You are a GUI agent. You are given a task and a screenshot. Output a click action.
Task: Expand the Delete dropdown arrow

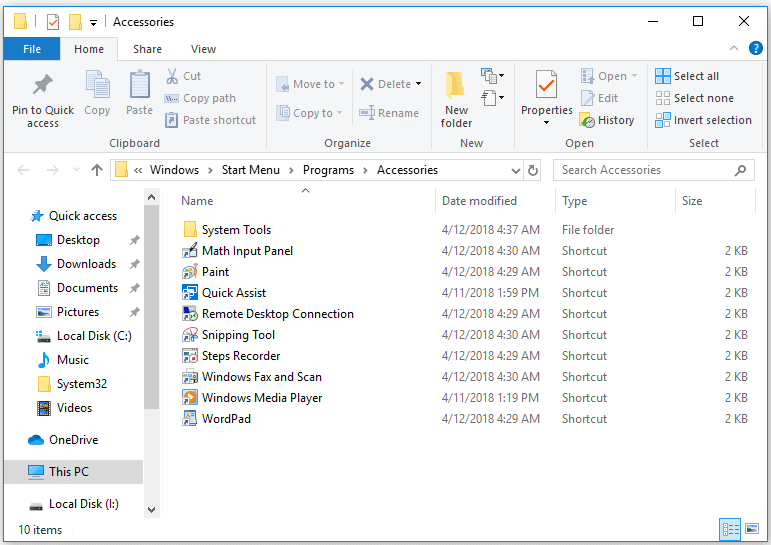(418, 84)
